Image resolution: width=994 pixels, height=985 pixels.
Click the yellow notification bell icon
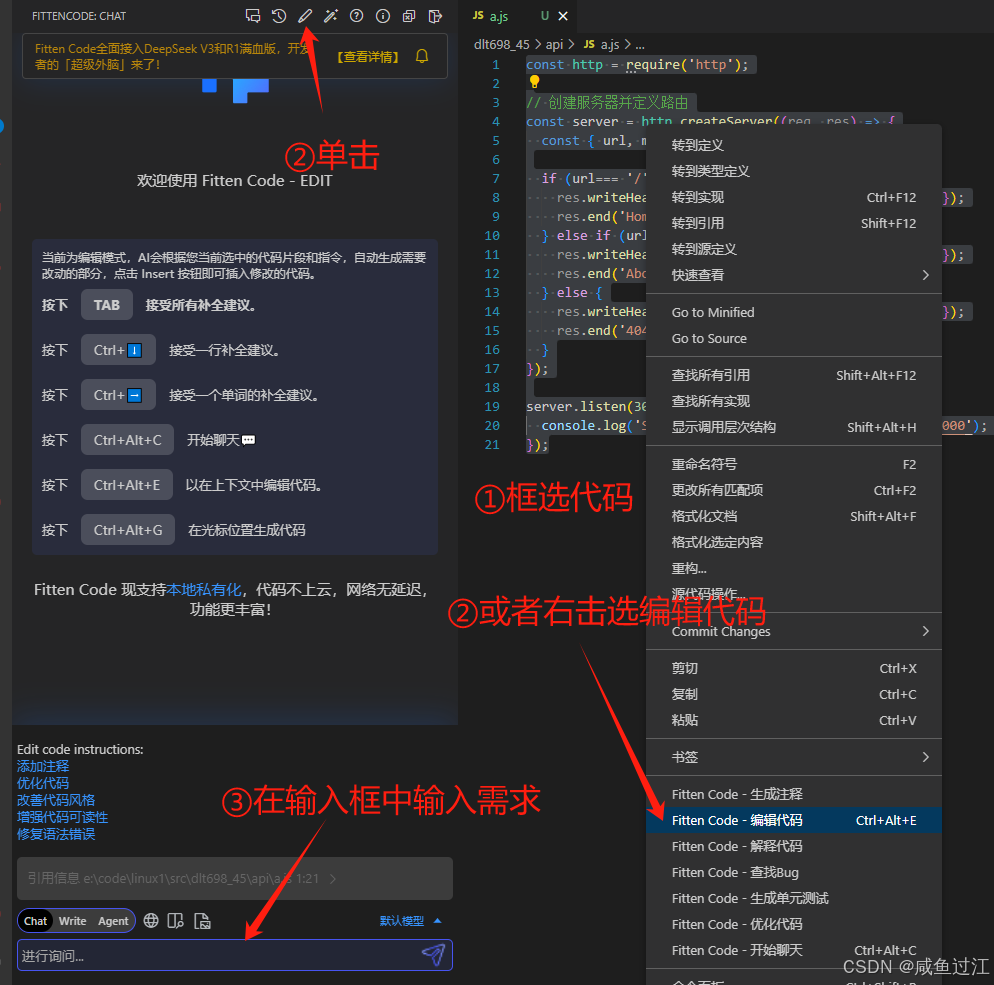(422, 56)
